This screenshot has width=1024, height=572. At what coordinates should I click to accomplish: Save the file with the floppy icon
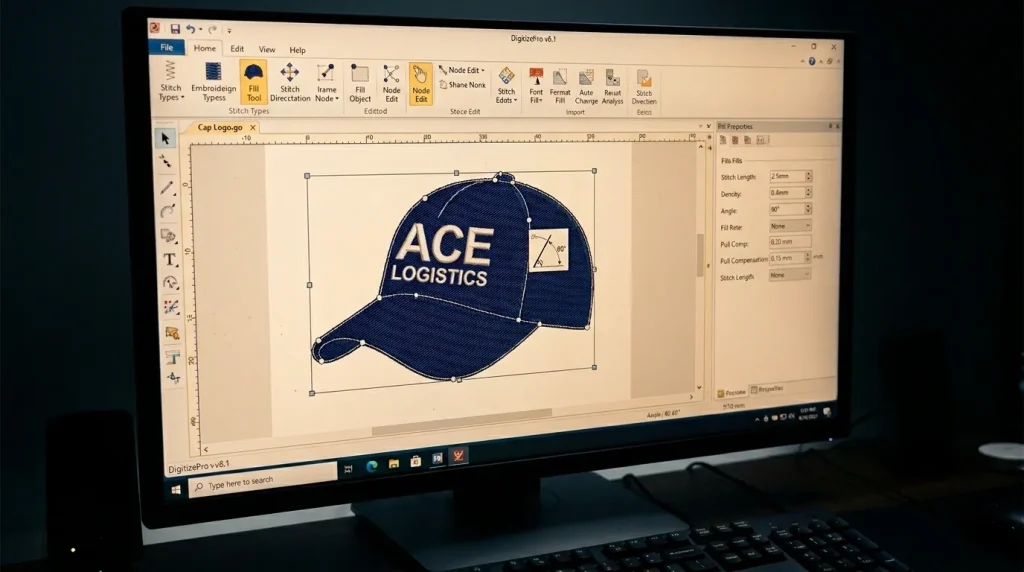click(175, 29)
